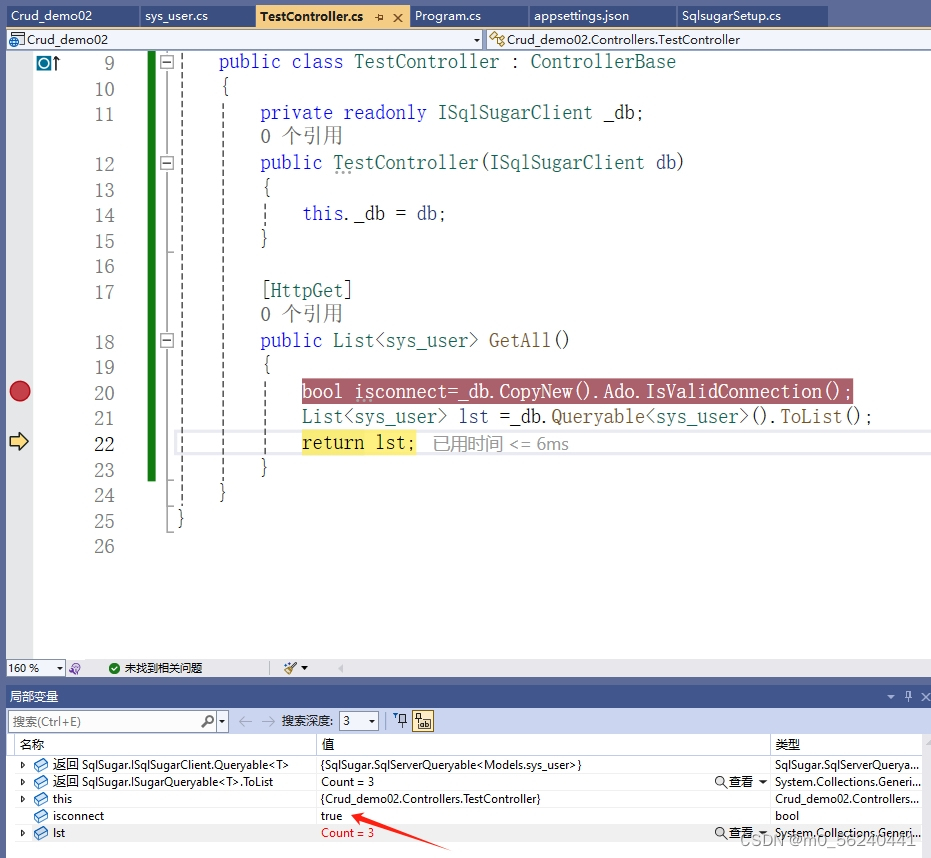Viewport: 931px width, 858px height.
Task: Open the locals search options dropdown arrow
Action: (222, 722)
